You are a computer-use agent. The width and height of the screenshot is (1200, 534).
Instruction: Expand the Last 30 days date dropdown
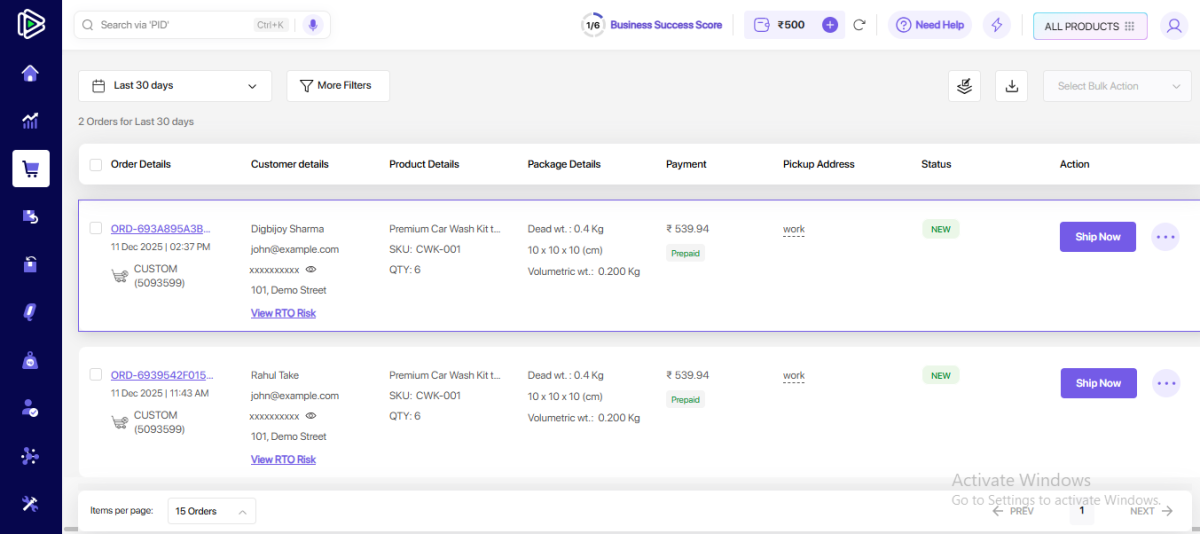175,86
